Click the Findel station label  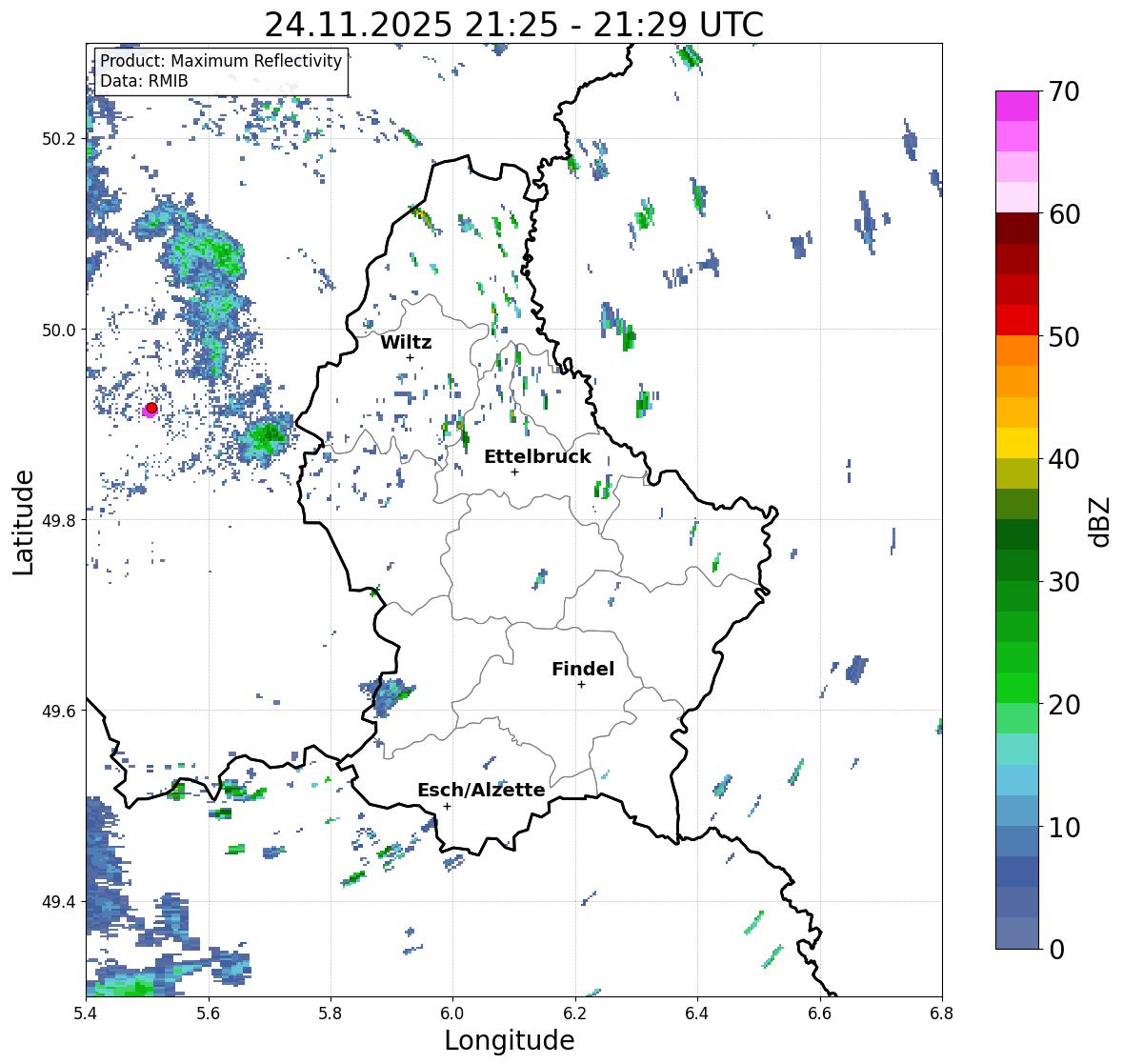pyautogui.click(x=583, y=669)
